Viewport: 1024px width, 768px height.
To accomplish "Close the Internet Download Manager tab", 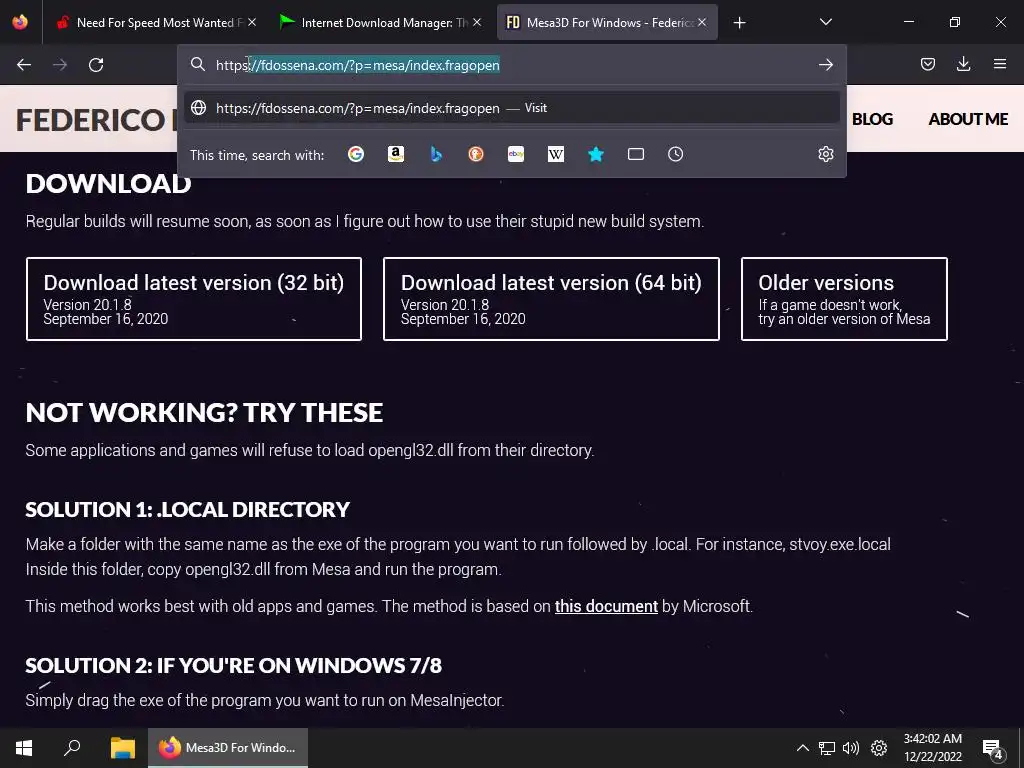I will point(477,22).
